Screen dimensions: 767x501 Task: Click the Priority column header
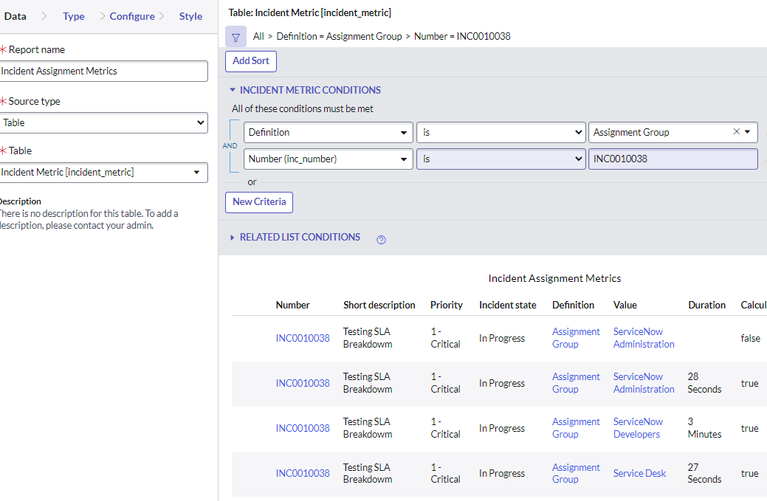pyautogui.click(x=446, y=305)
